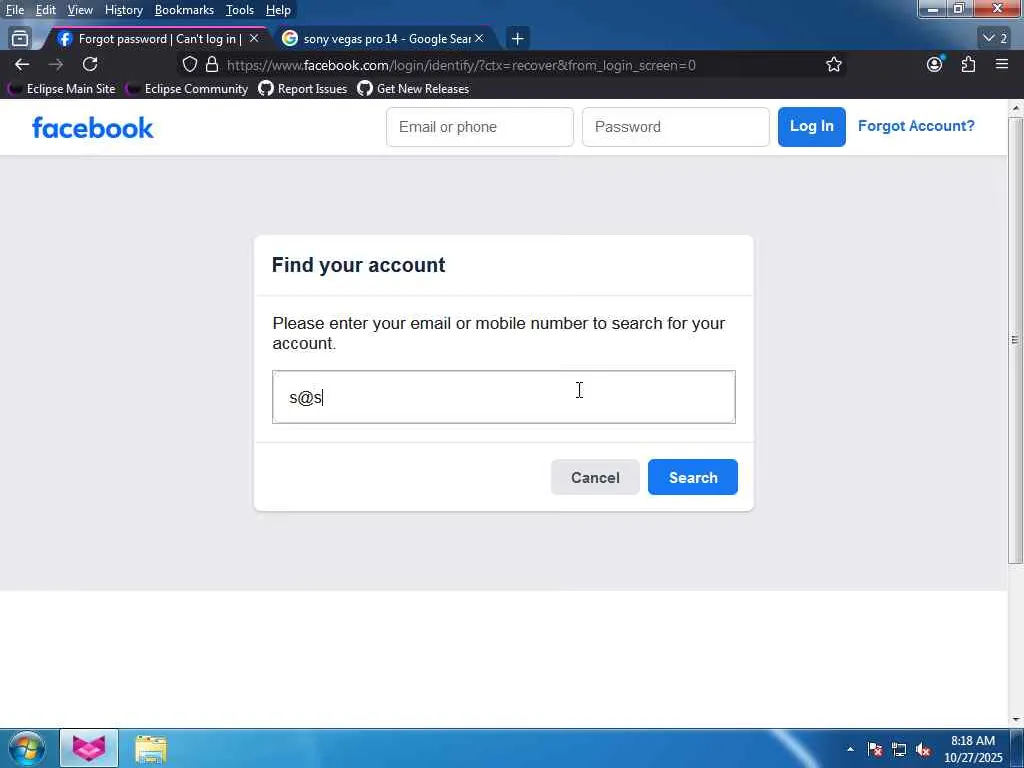Close the Forgot password Facebook tab
The width and height of the screenshot is (1024, 768).
(254, 39)
